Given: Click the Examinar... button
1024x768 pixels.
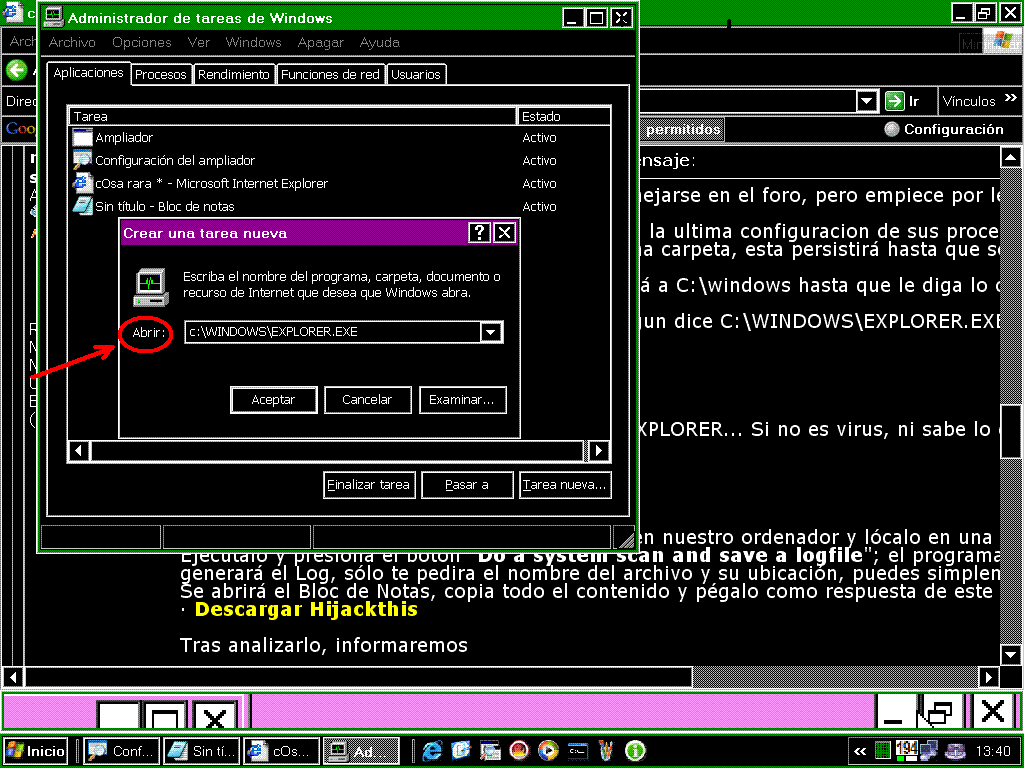Looking at the screenshot, I should (462, 400).
